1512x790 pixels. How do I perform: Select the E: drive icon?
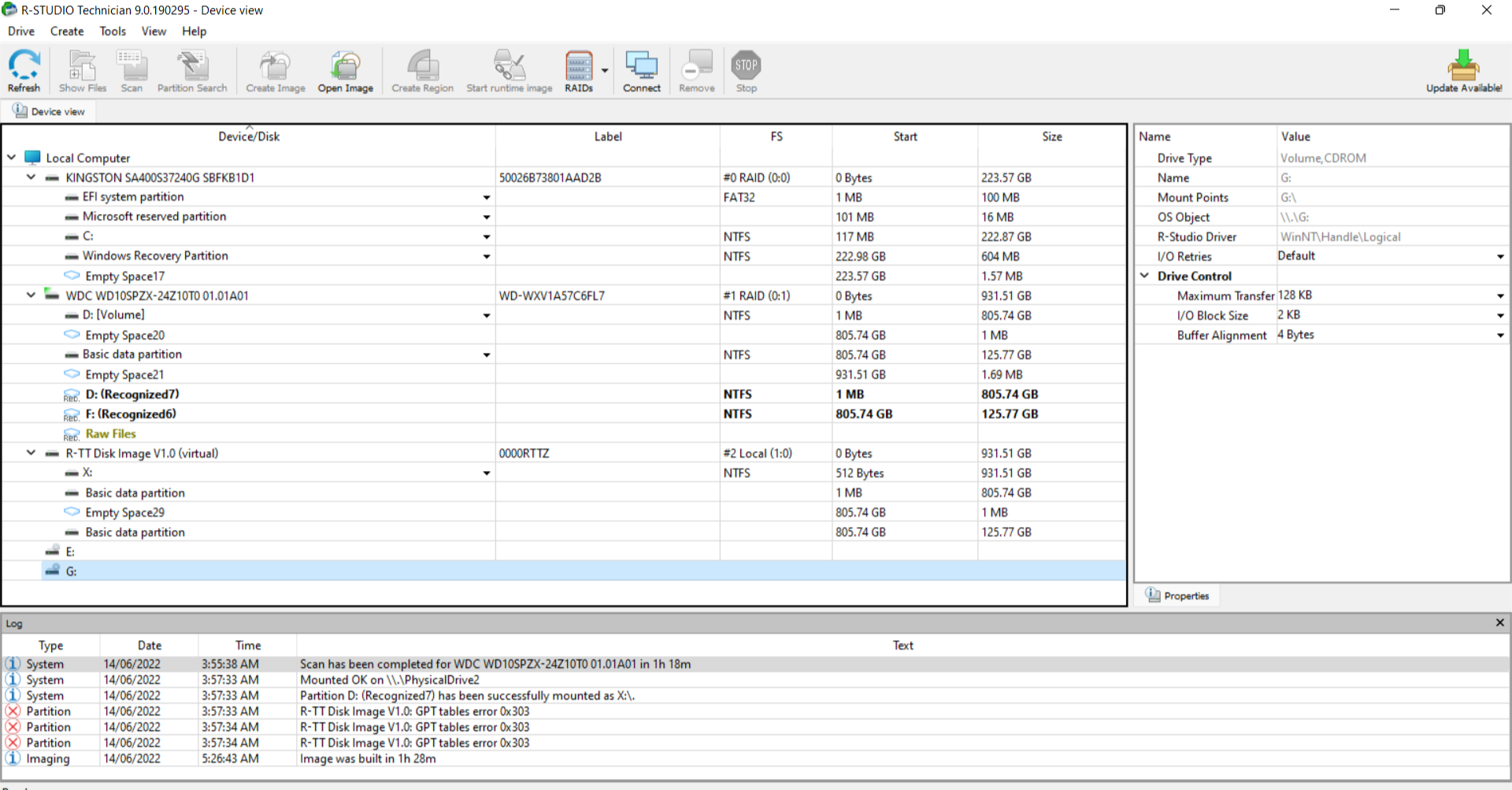(53, 551)
